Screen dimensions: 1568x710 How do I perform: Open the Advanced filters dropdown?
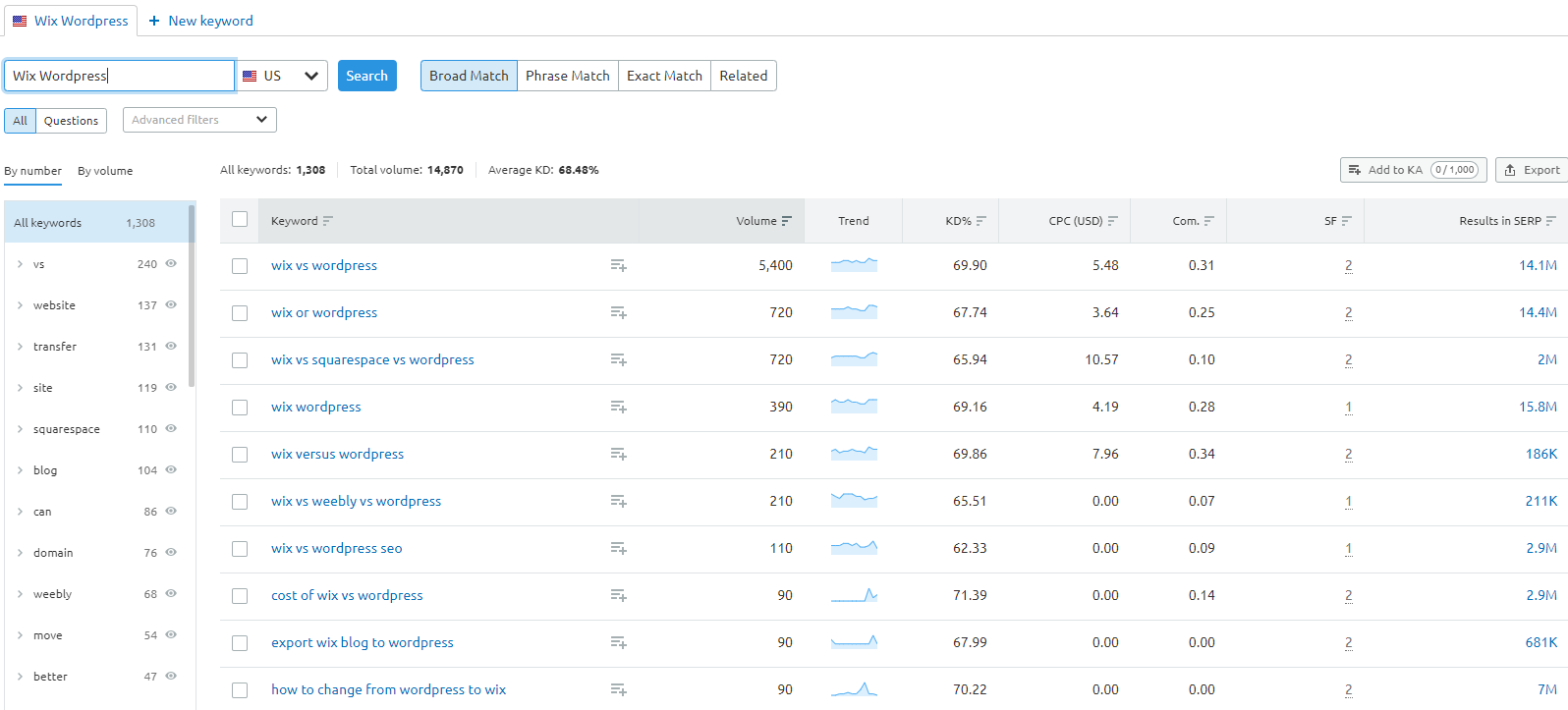click(x=199, y=120)
